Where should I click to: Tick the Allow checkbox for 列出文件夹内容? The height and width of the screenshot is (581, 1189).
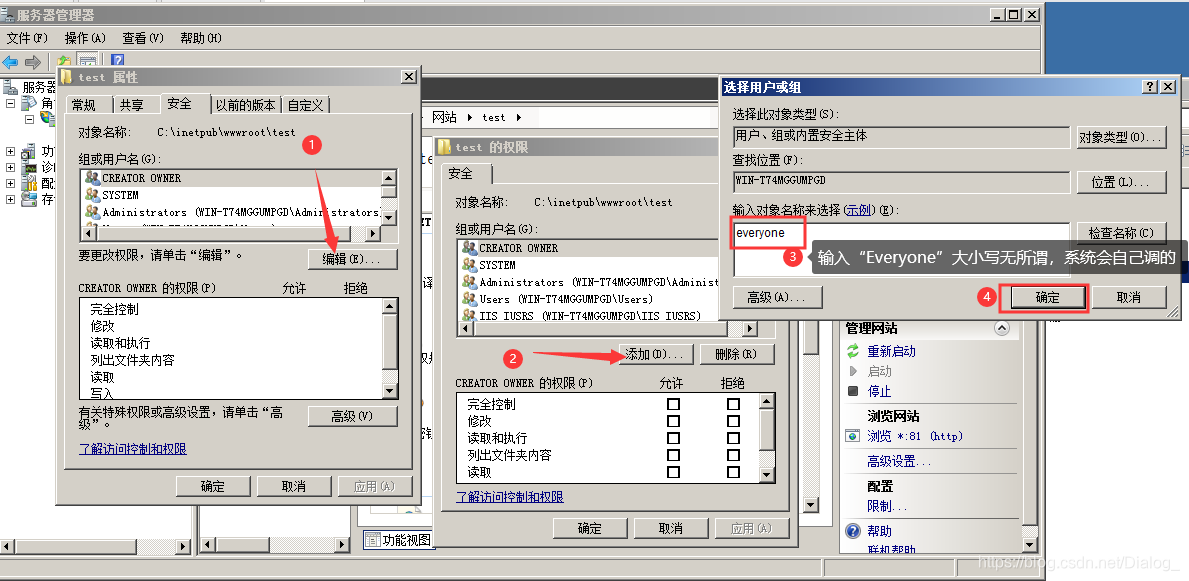pos(673,455)
